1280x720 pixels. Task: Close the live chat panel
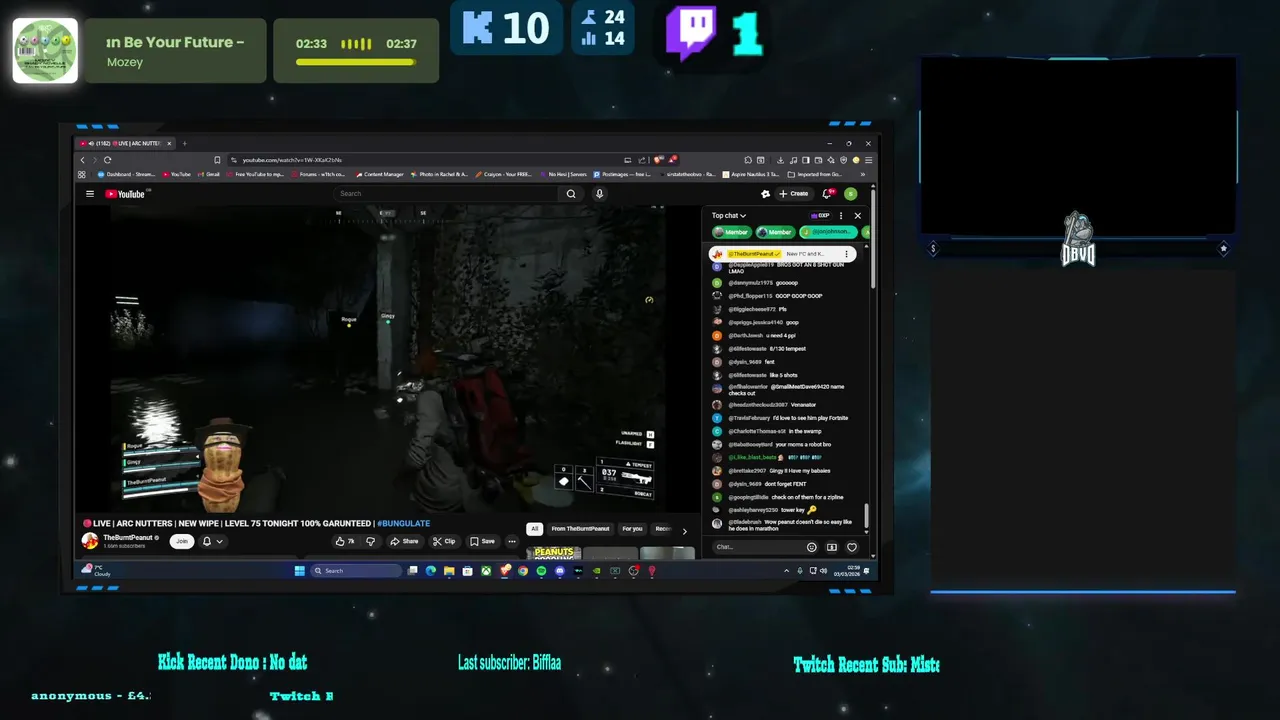(x=857, y=215)
